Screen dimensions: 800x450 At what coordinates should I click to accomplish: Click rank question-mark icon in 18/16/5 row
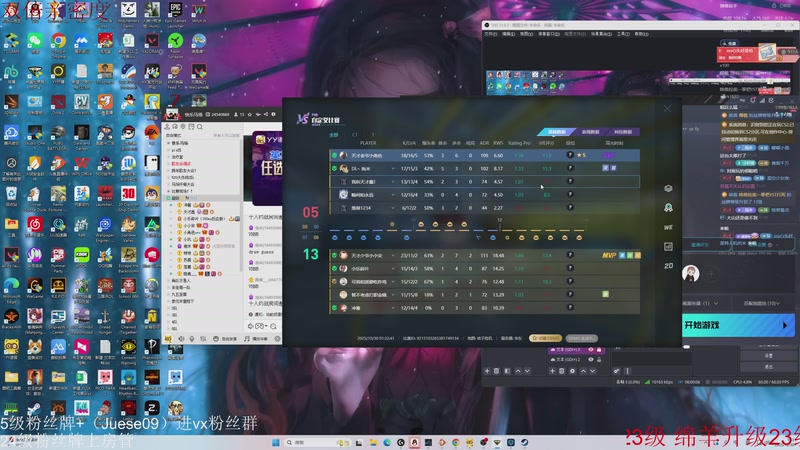pyautogui.click(x=570, y=155)
